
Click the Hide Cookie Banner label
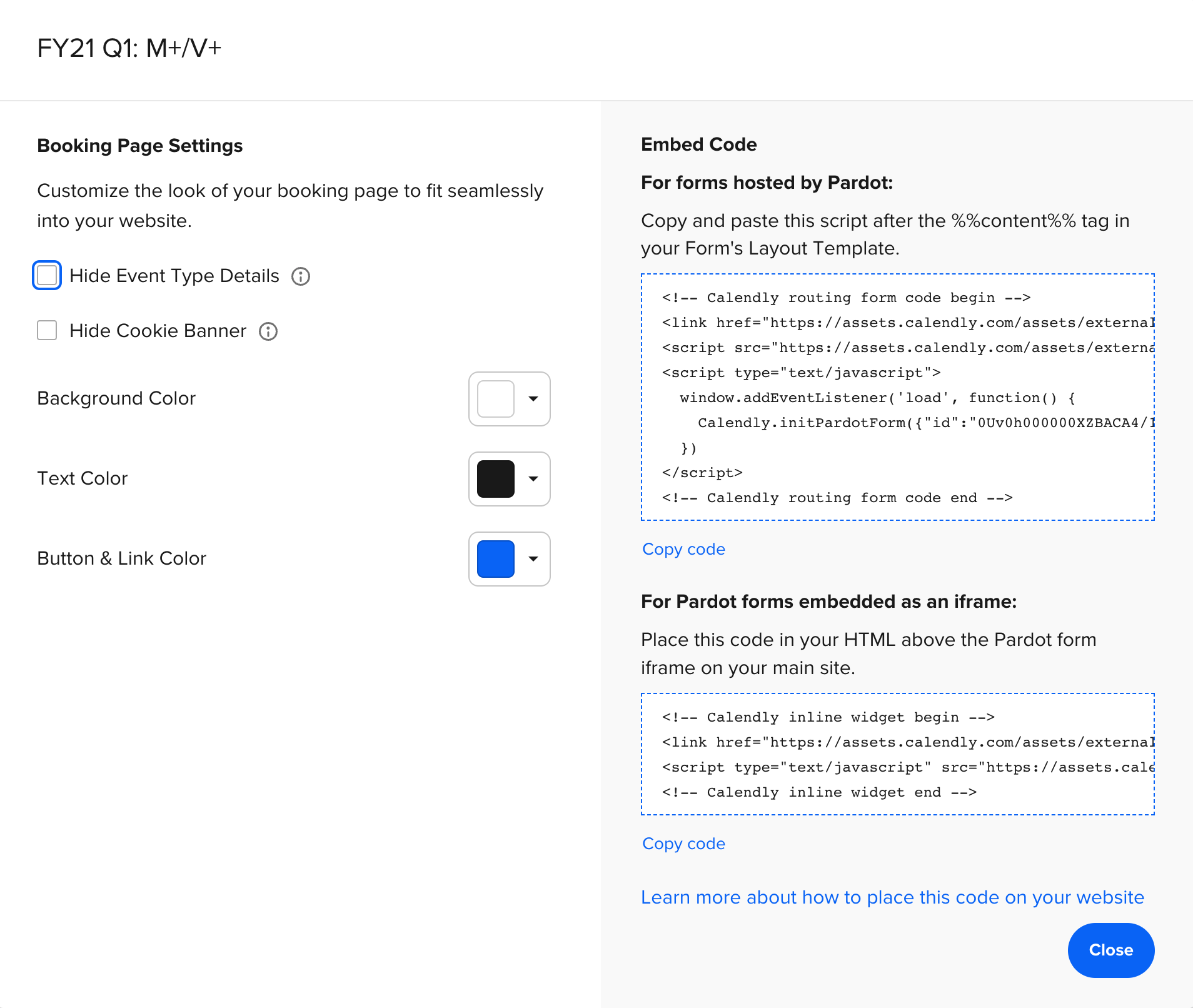pyautogui.click(x=158, y=331)
